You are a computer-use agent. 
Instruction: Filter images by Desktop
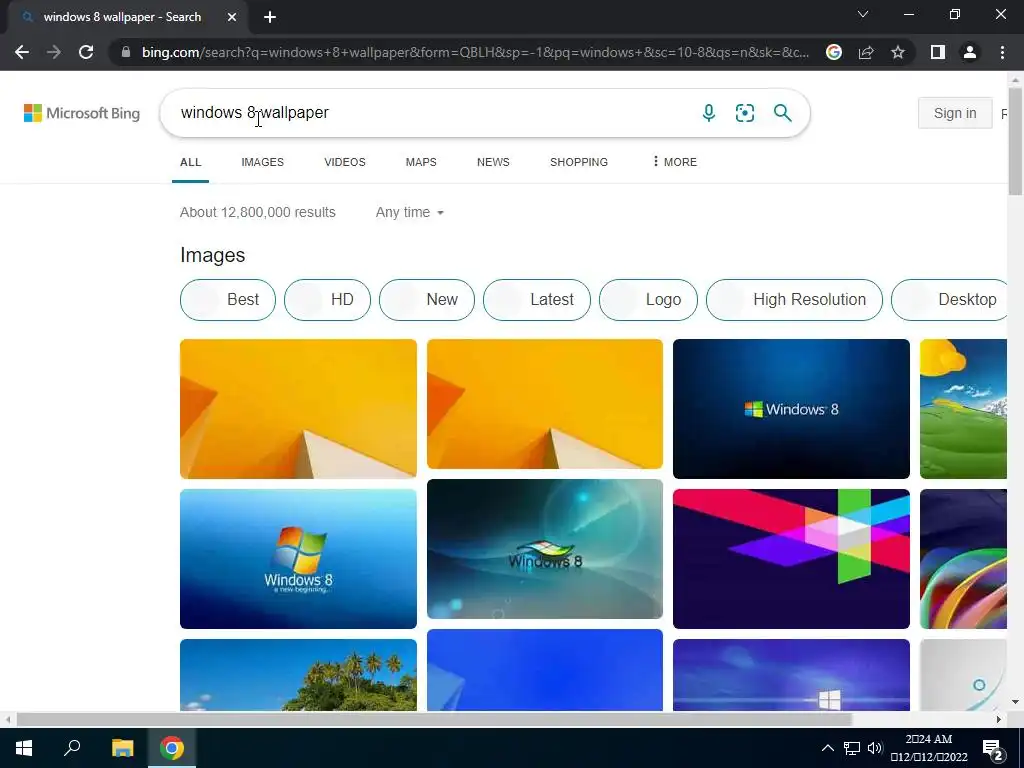950,300
